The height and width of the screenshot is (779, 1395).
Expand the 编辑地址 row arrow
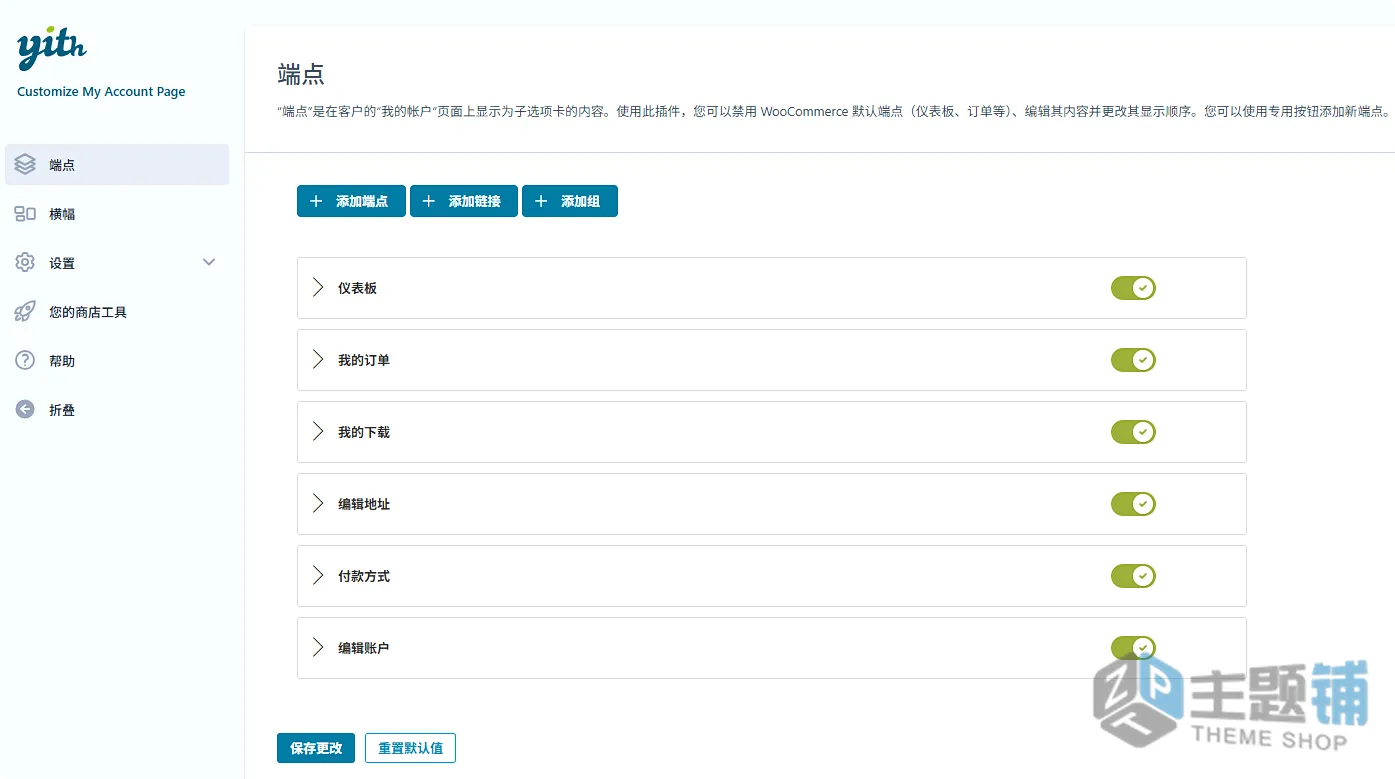pyautogui.click(x=318, y=504)
